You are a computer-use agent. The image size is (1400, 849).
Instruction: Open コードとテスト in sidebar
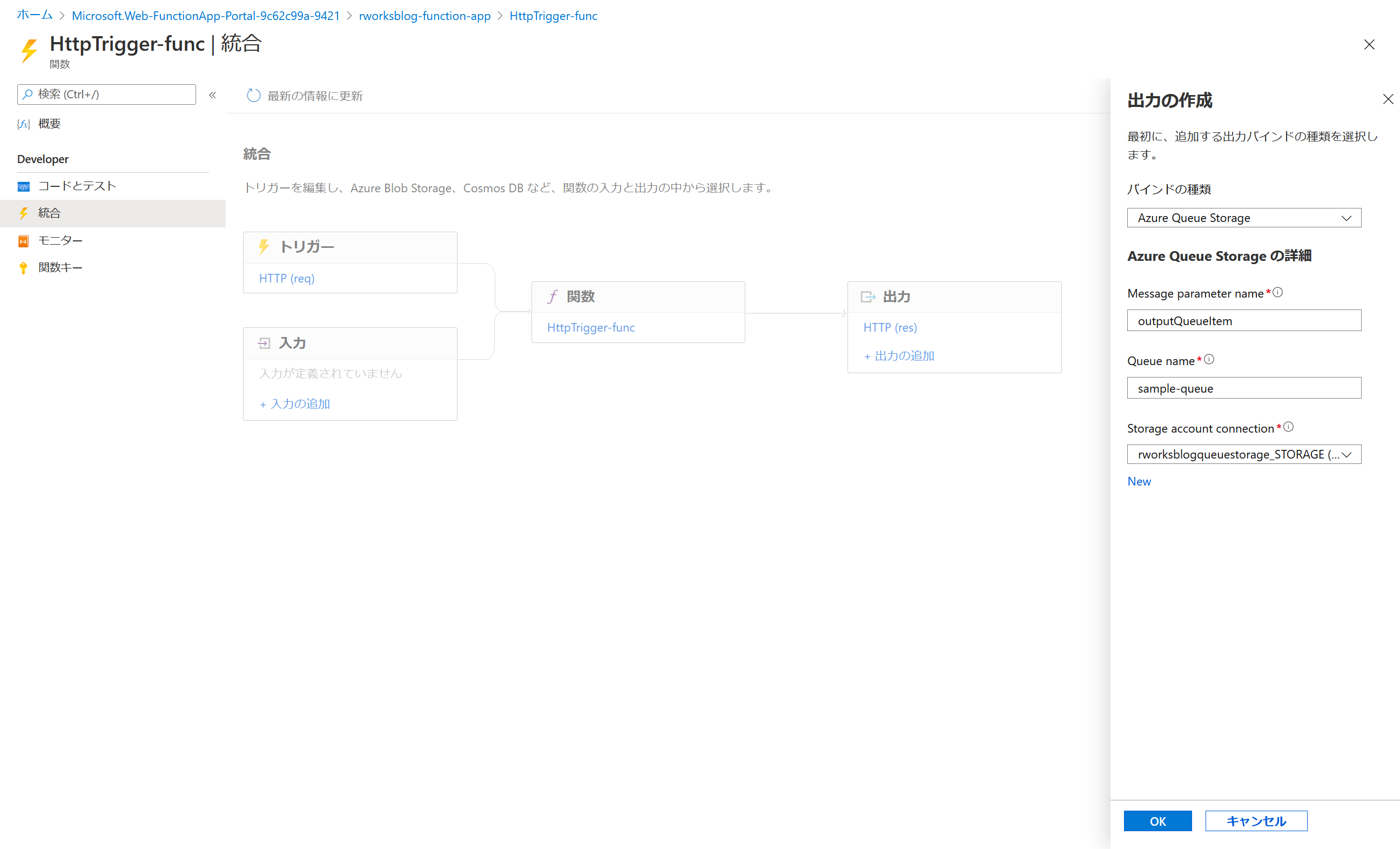(77, 186)
